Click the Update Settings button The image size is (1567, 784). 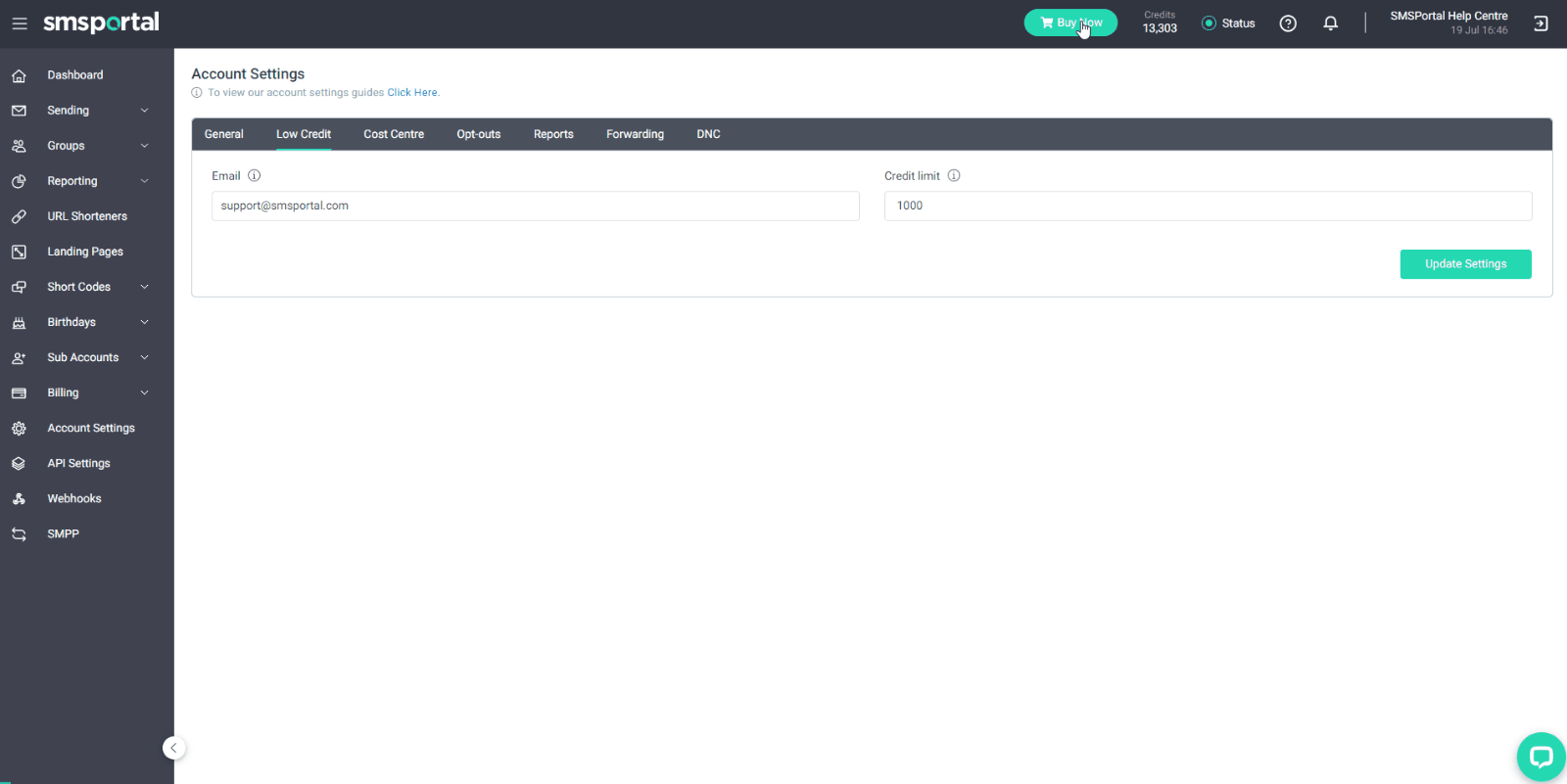point(1465,264)
